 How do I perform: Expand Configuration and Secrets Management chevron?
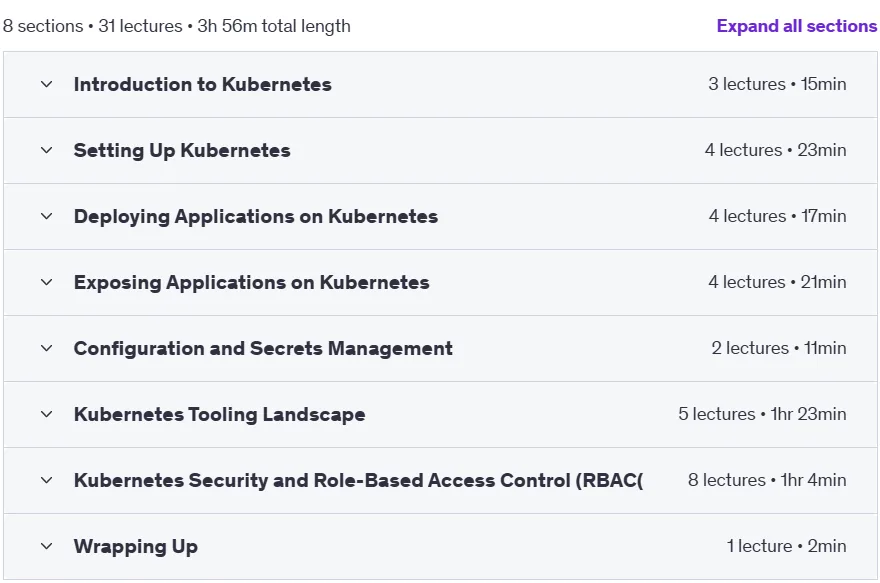point(47,348)
